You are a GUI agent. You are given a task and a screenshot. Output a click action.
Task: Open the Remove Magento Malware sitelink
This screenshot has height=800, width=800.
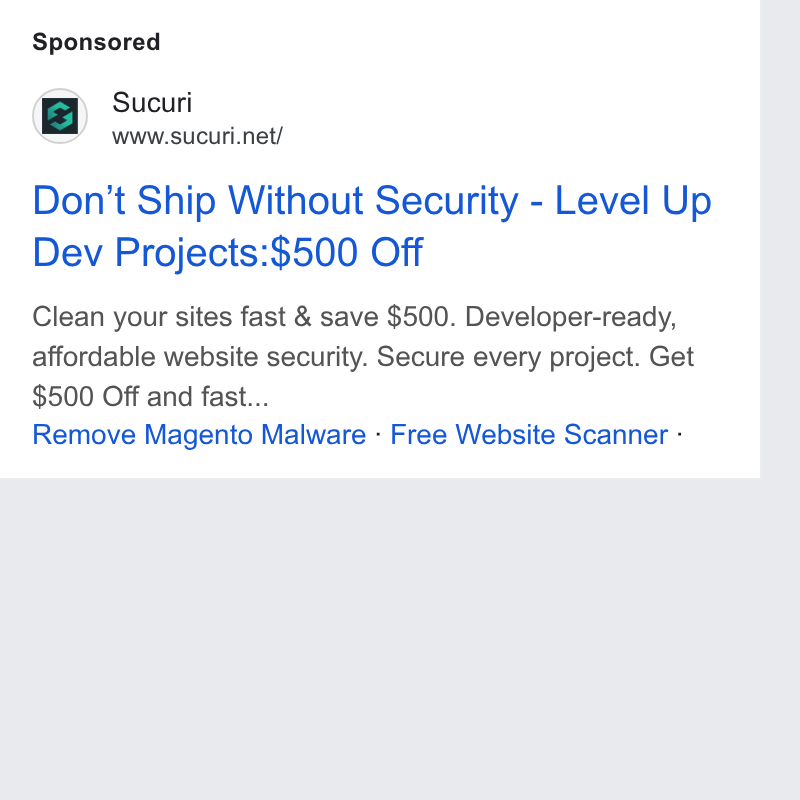pos(199,435)
